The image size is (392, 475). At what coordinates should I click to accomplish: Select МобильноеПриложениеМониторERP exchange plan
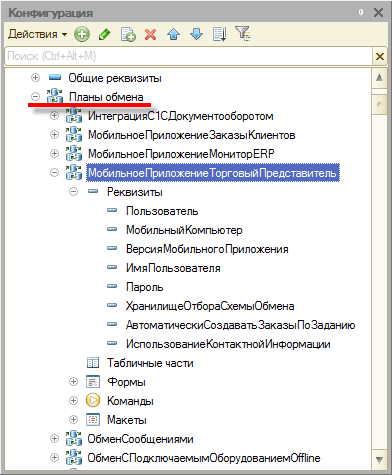[x=181, y=154]
